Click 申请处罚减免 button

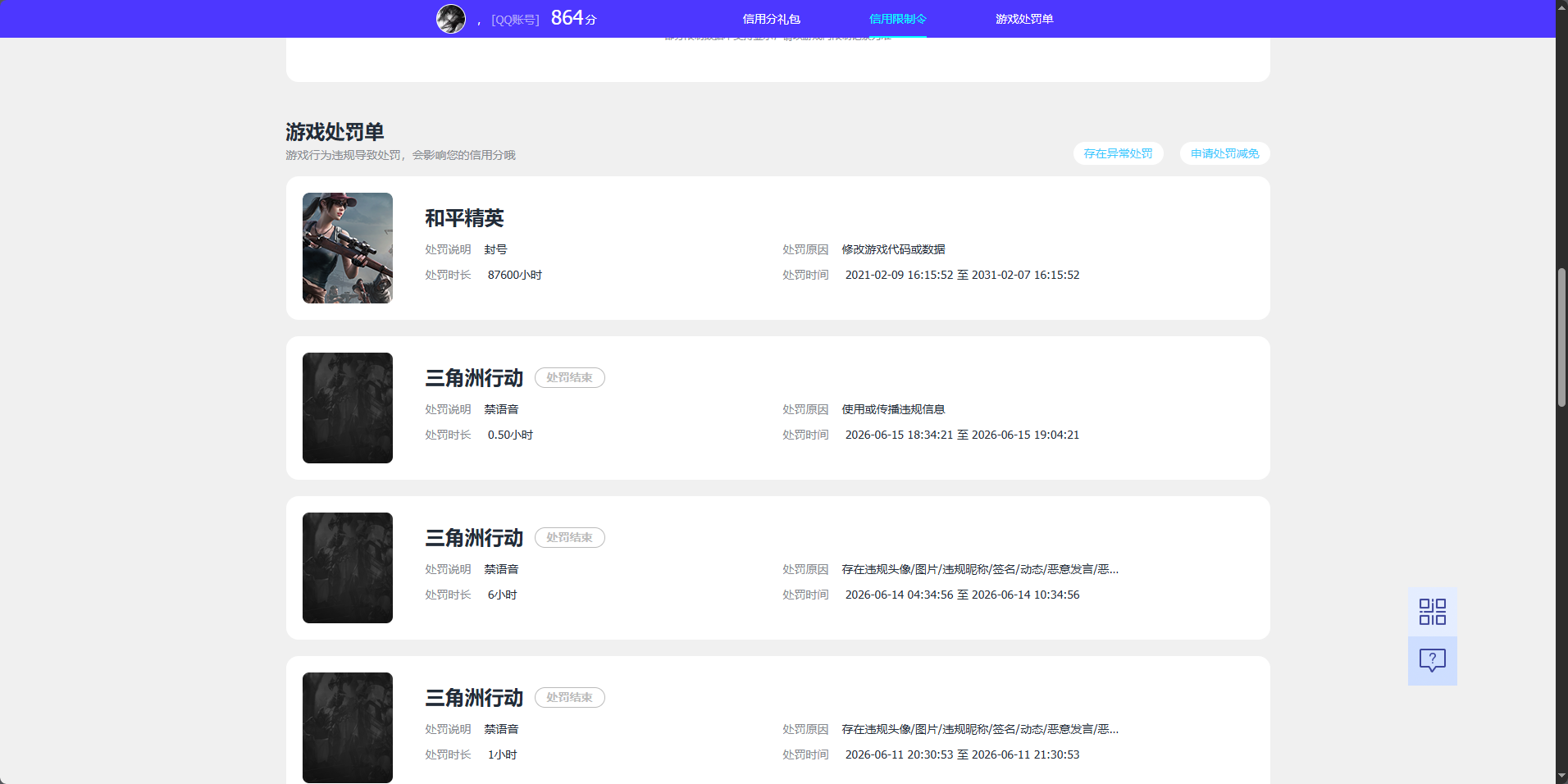1225,153
